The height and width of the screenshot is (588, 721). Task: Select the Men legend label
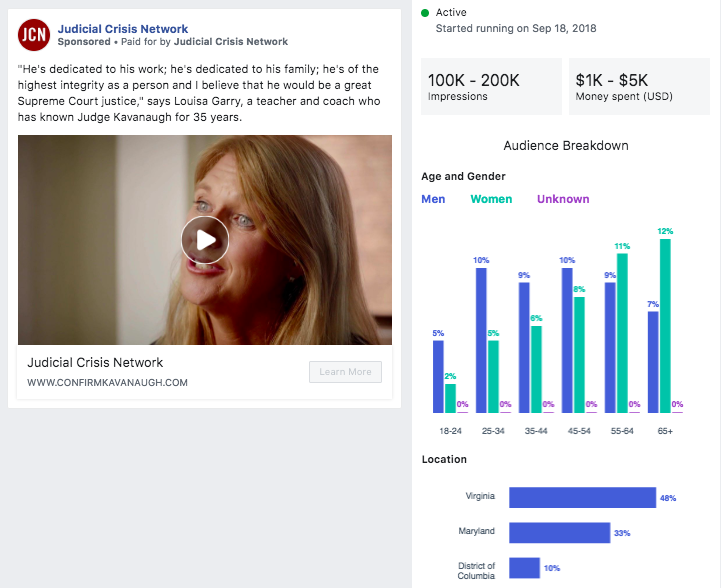[433, 199]
